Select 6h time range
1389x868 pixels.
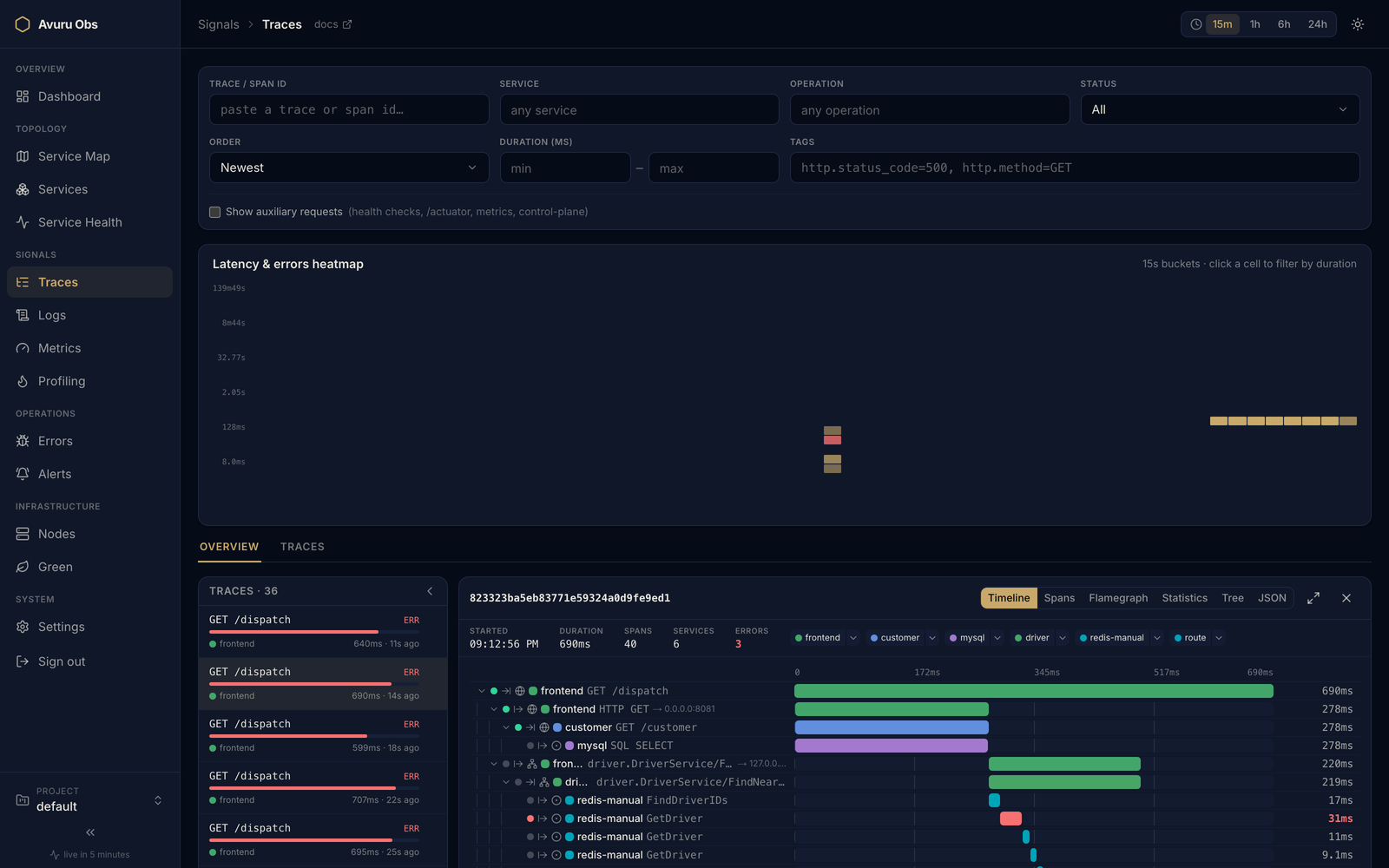pyautogui.click(x=1284, y=24)
